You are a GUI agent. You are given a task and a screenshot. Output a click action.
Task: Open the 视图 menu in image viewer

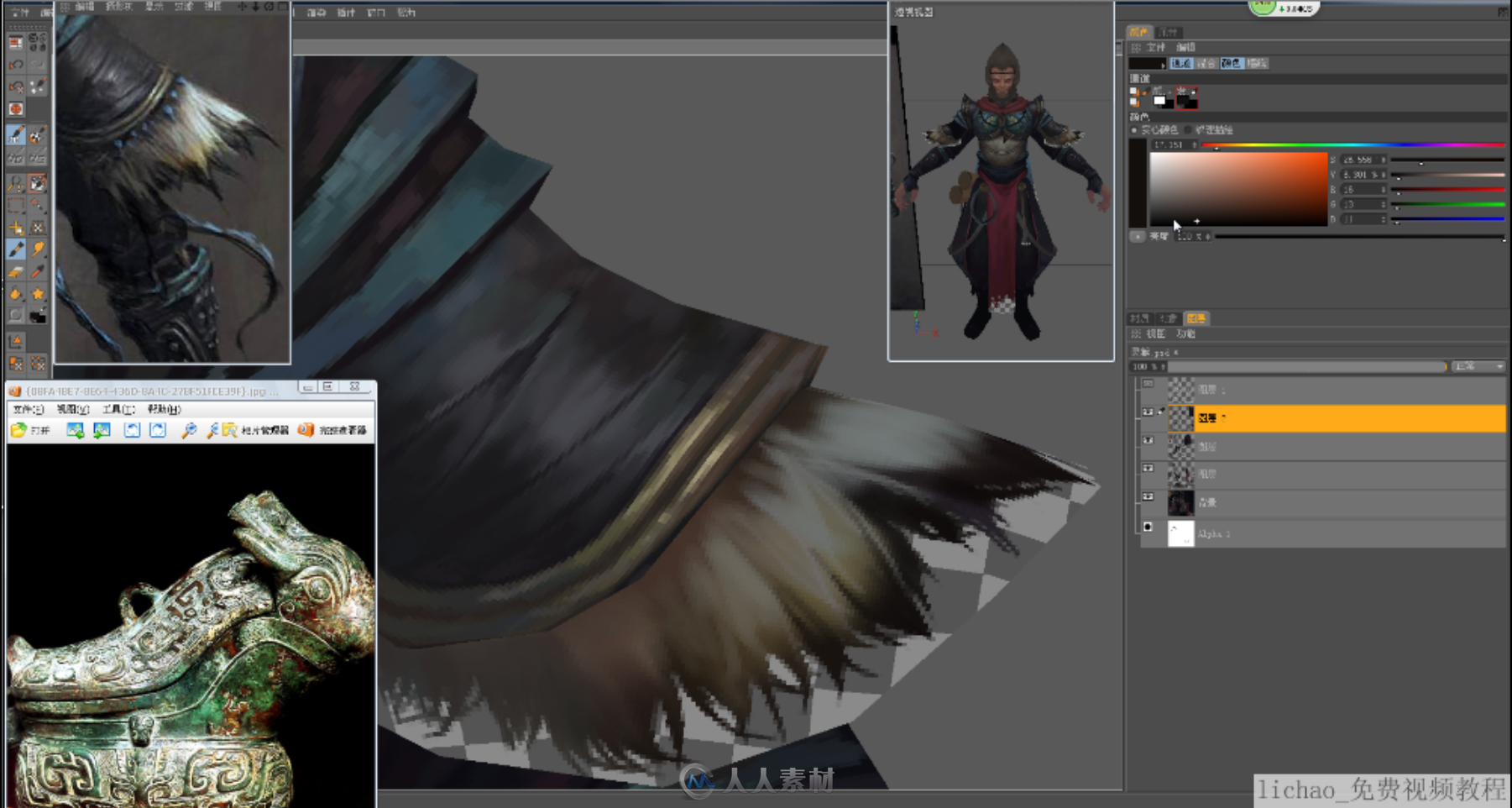pos(72,409)
